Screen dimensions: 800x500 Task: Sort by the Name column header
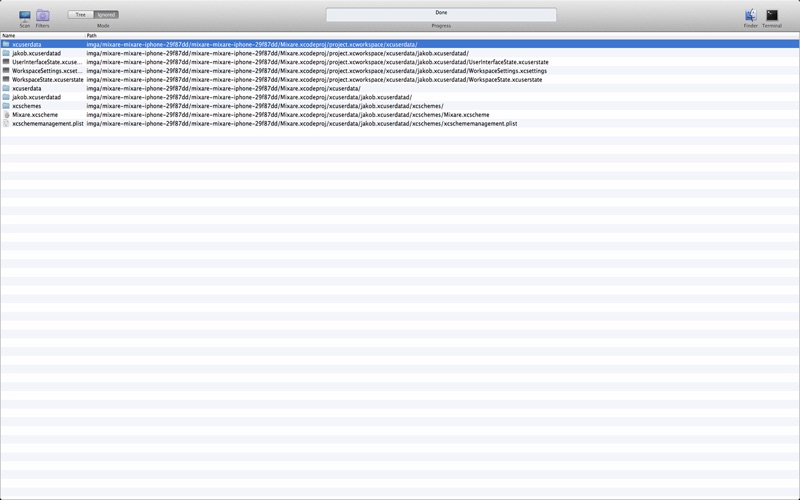click(42, 36)
